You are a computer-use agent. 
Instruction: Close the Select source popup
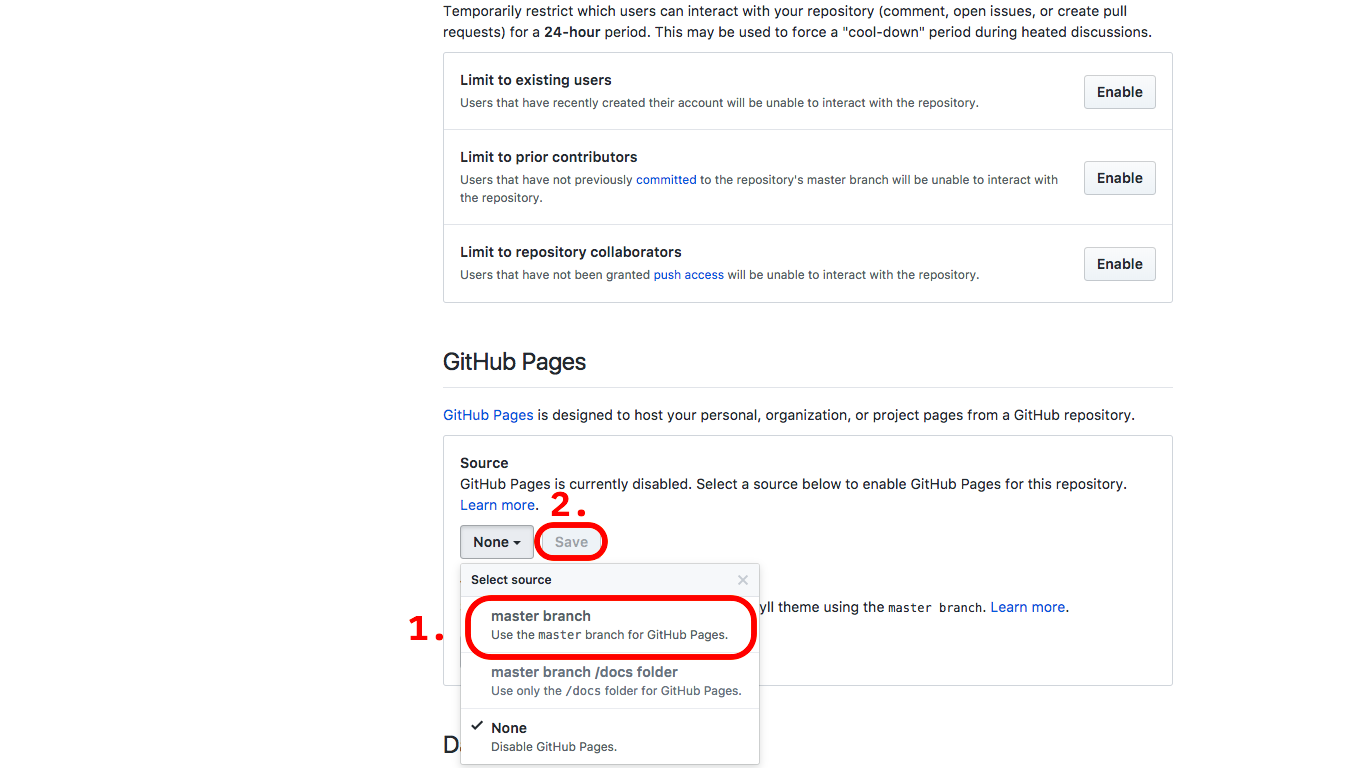tap(743, 580)
